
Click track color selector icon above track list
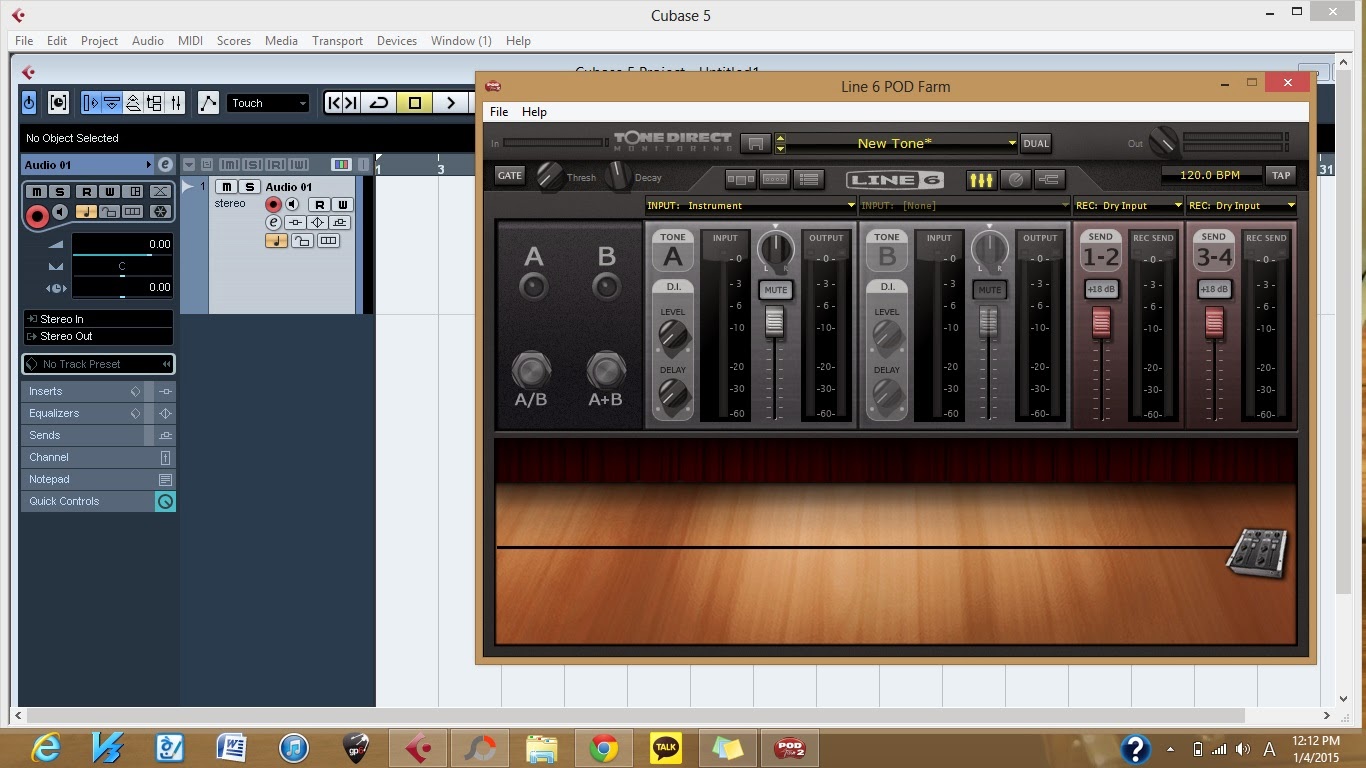[x=341, y=164]
